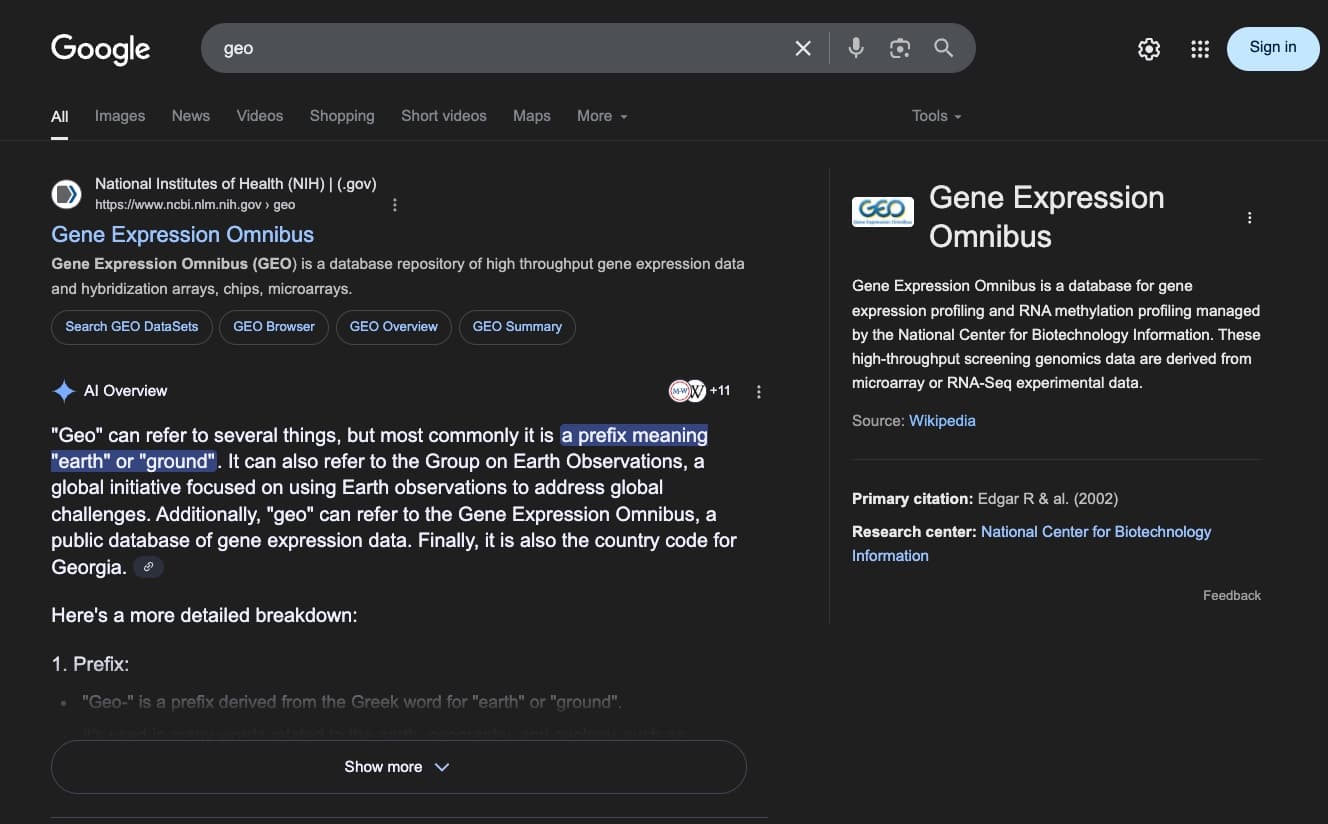Open the Tools dropdown
The image size is (1328, 824).
[936, 116]
